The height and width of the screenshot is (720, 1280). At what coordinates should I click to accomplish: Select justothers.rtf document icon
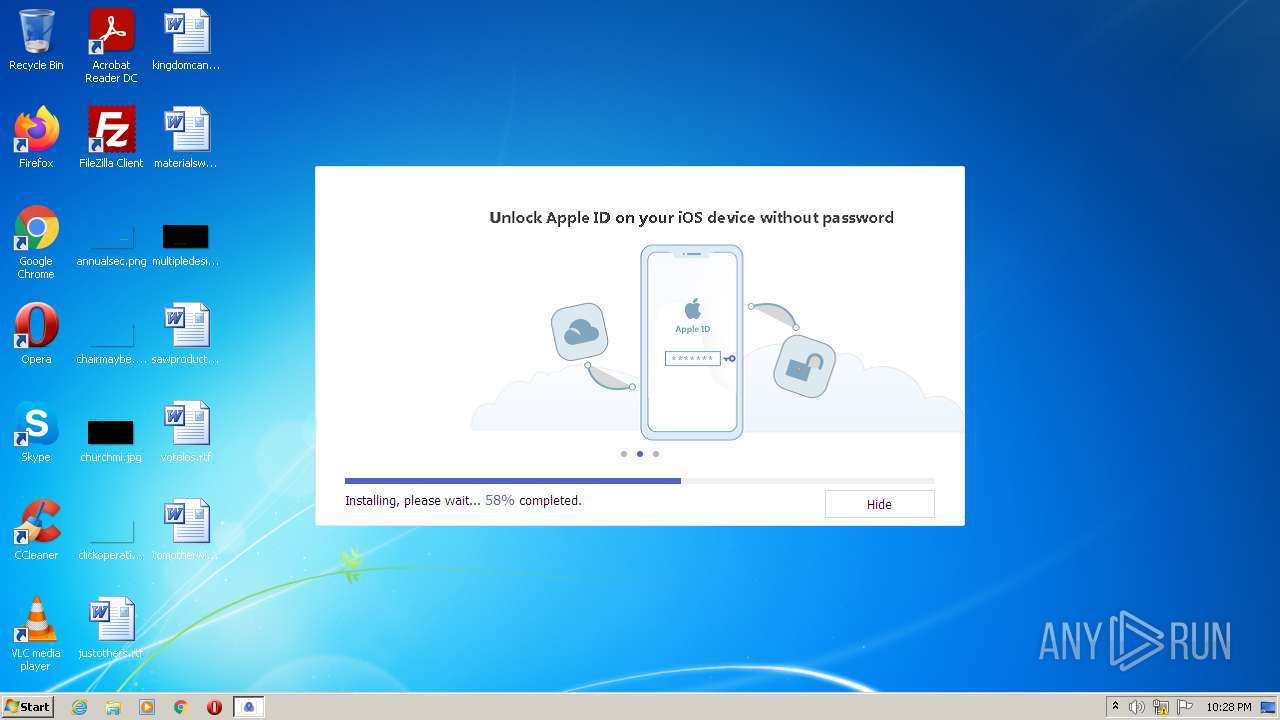[111, 627]
